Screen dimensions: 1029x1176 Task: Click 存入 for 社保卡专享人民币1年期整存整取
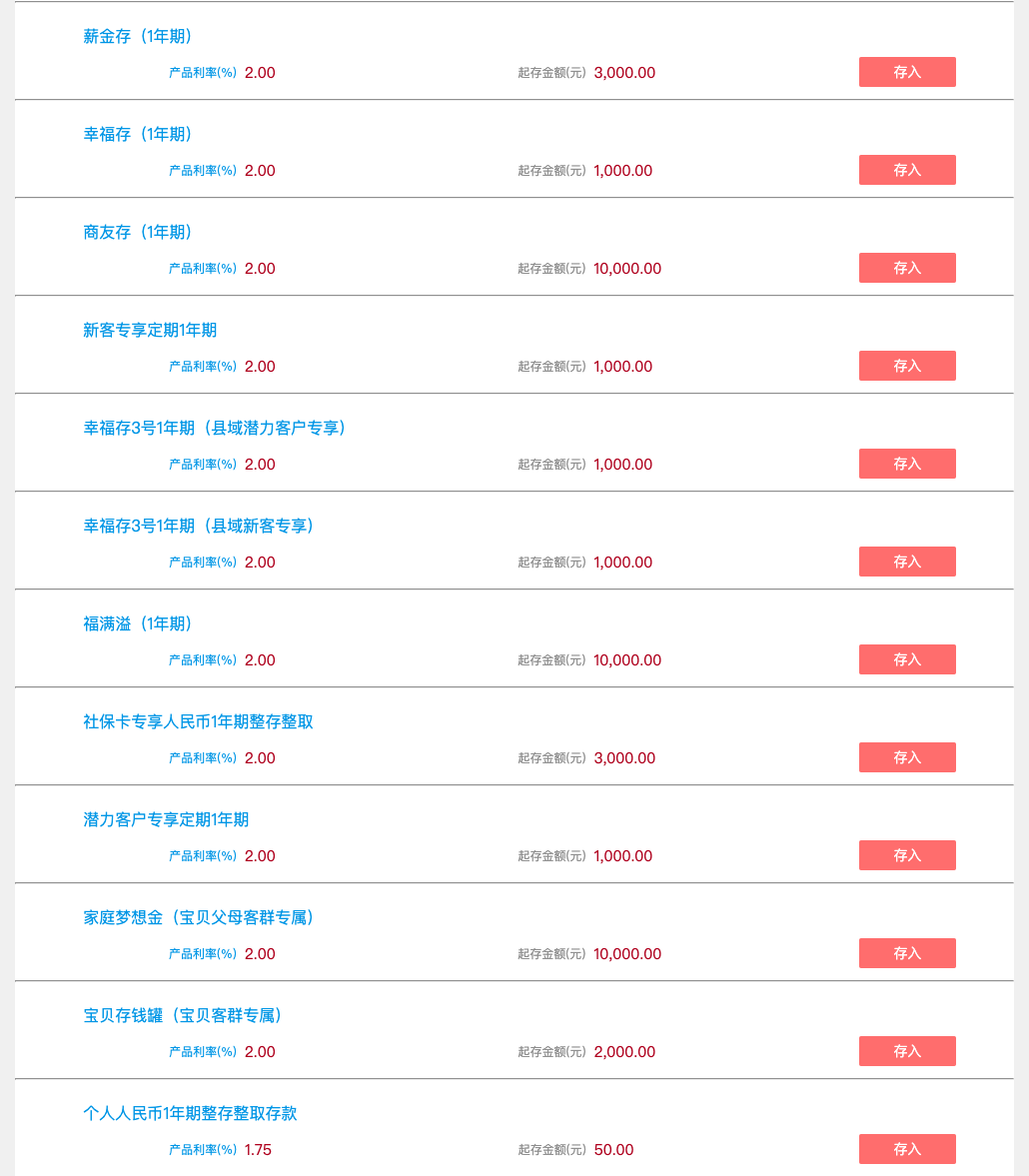(907, 757)
